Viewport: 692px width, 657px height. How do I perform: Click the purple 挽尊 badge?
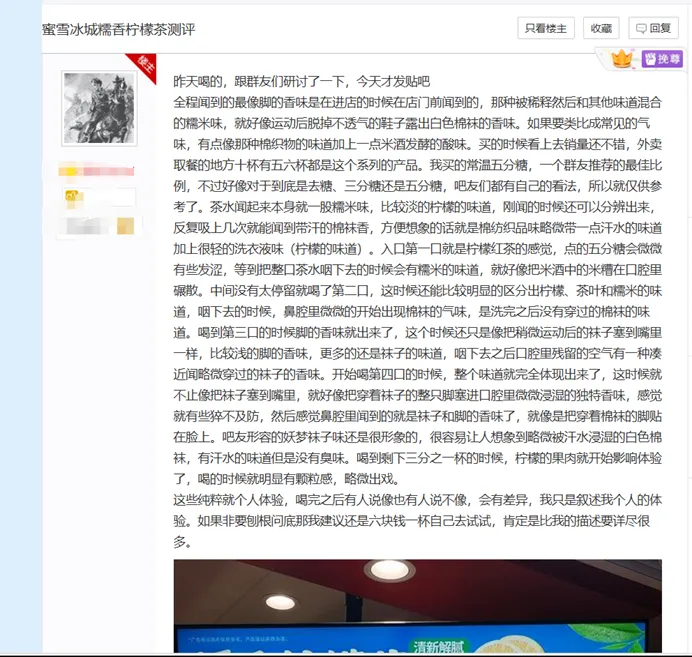(x=662, y=59)
